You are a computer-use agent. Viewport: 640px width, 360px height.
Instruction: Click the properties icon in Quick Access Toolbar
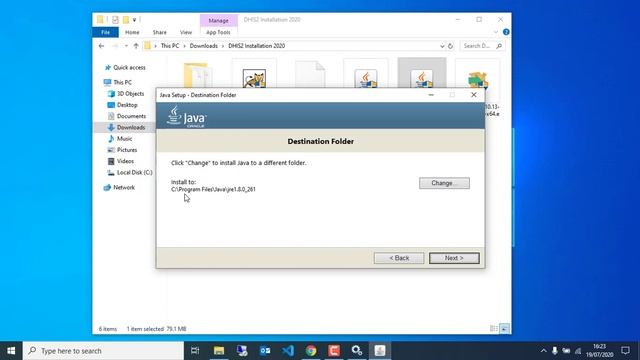115,20
